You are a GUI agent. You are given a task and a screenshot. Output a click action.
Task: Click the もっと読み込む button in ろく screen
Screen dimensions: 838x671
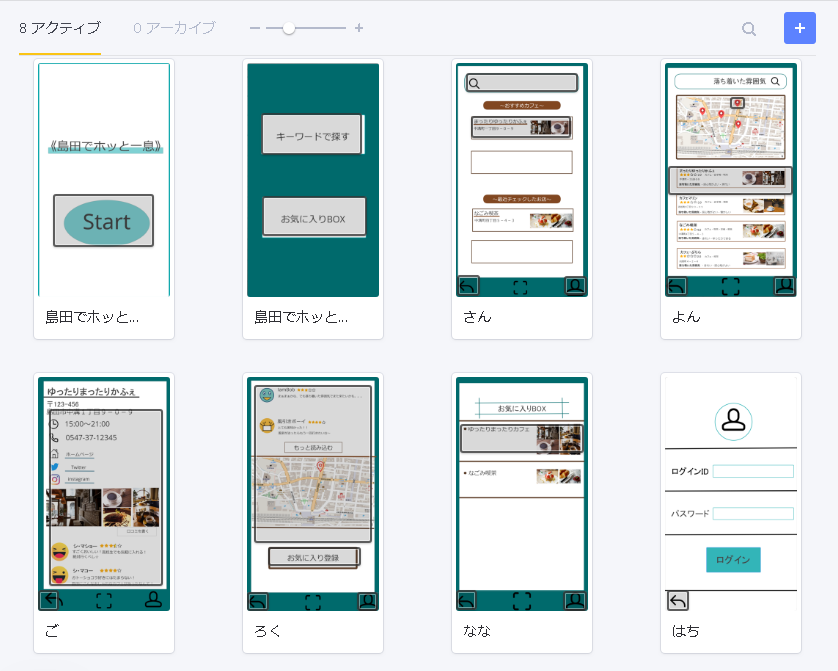coord(313,448)
